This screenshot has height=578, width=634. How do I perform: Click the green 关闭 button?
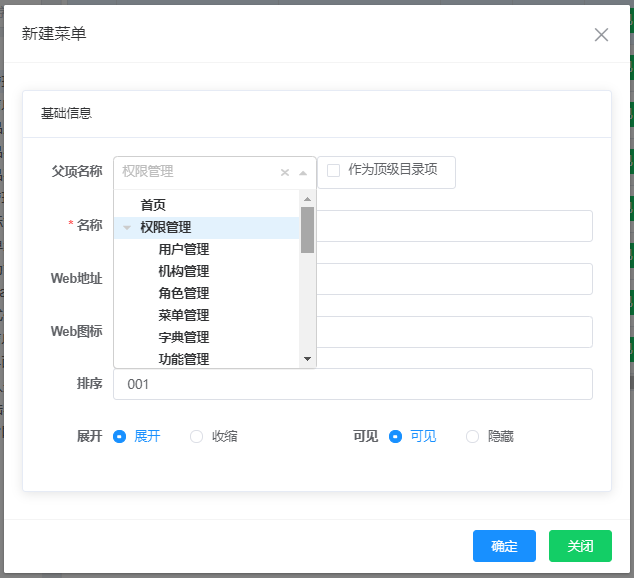coord(580,546)
